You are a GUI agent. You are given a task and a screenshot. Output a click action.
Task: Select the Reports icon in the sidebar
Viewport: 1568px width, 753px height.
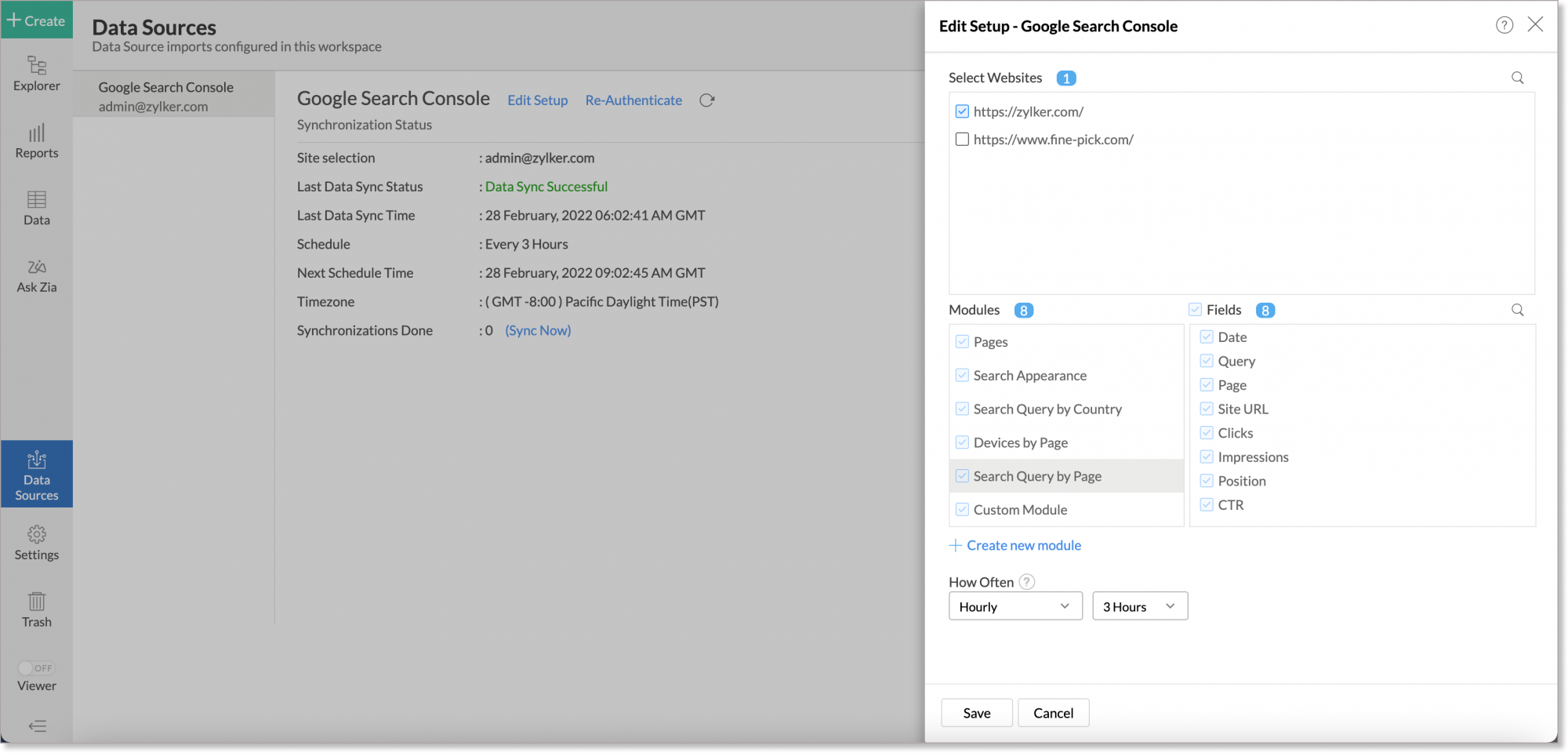[x=36, y=141]
